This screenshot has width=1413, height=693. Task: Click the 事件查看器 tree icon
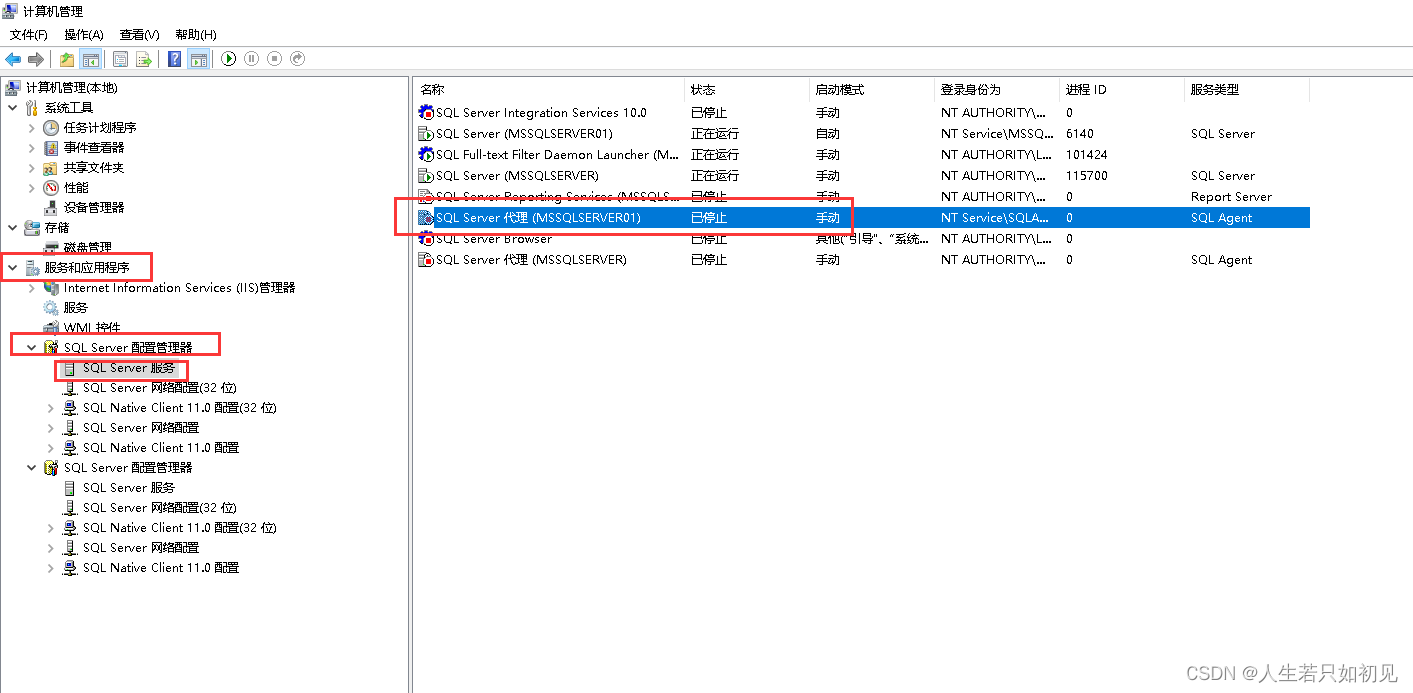[x=52, y=148]
